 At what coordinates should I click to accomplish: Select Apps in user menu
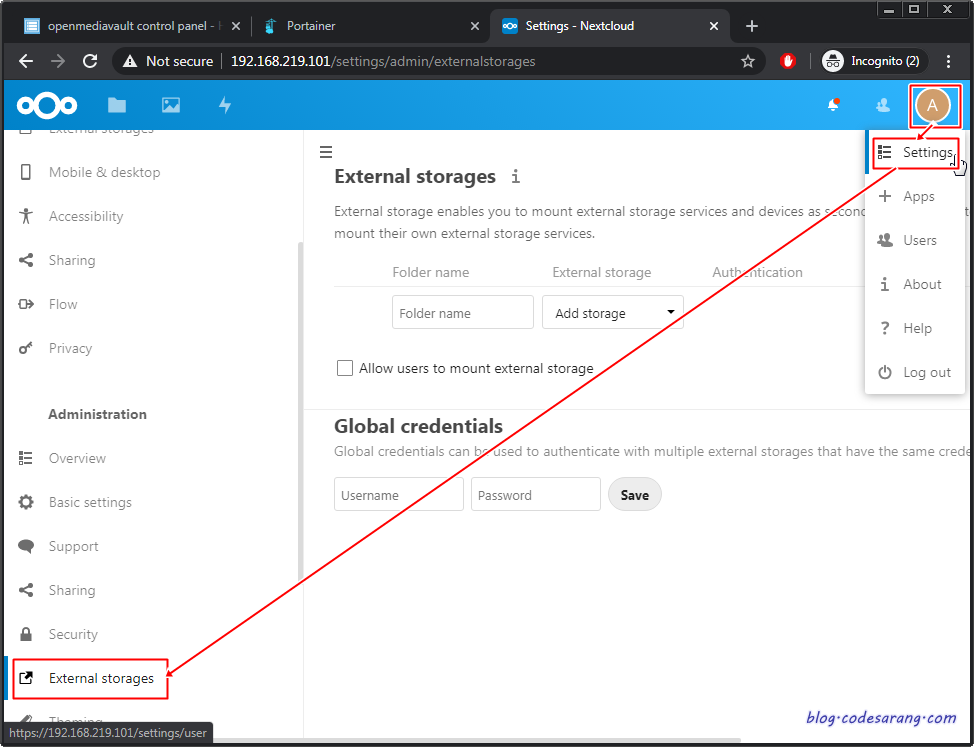[915, 196]
